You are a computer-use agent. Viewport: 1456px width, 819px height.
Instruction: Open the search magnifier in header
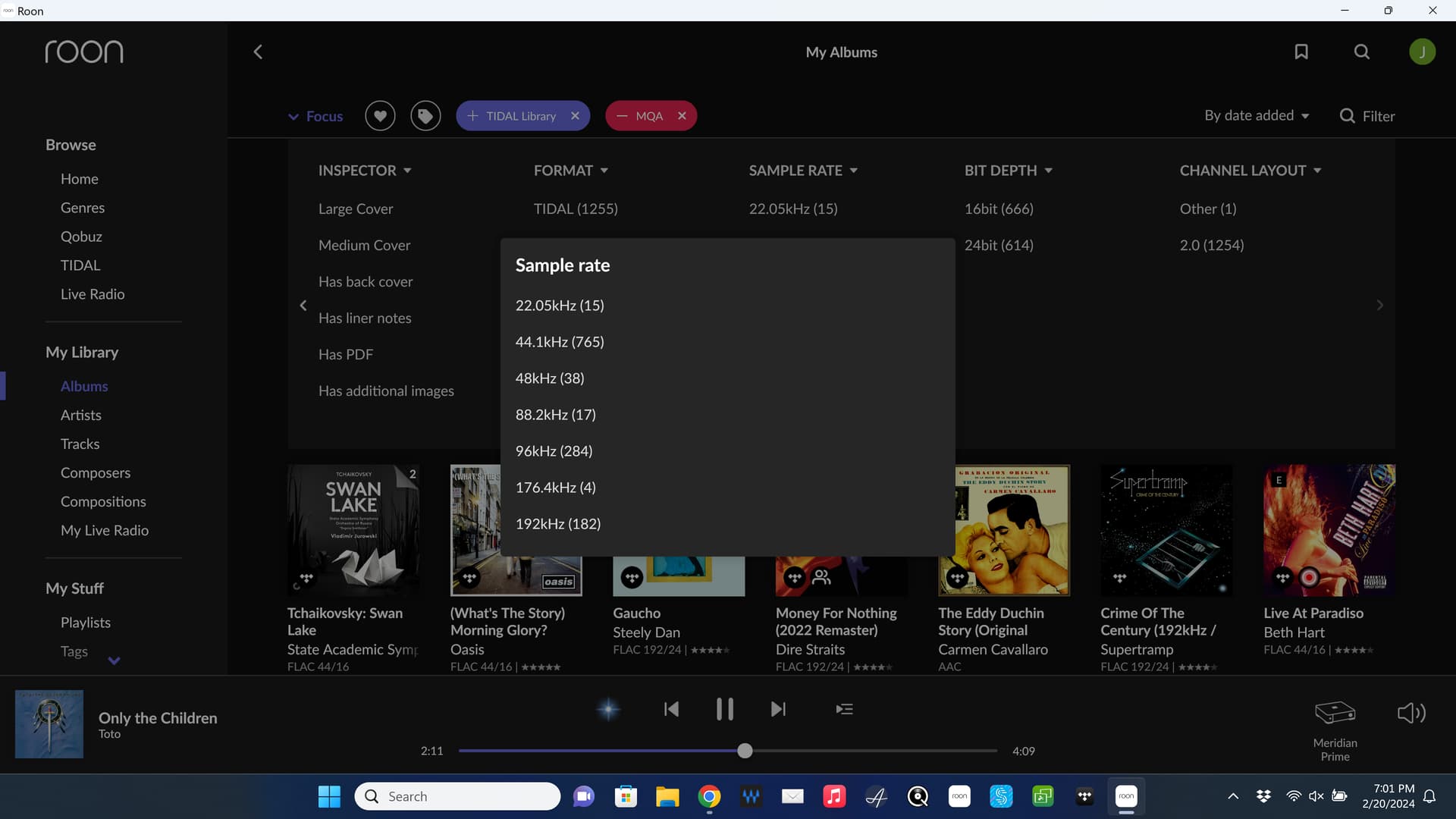point(1362,52)
